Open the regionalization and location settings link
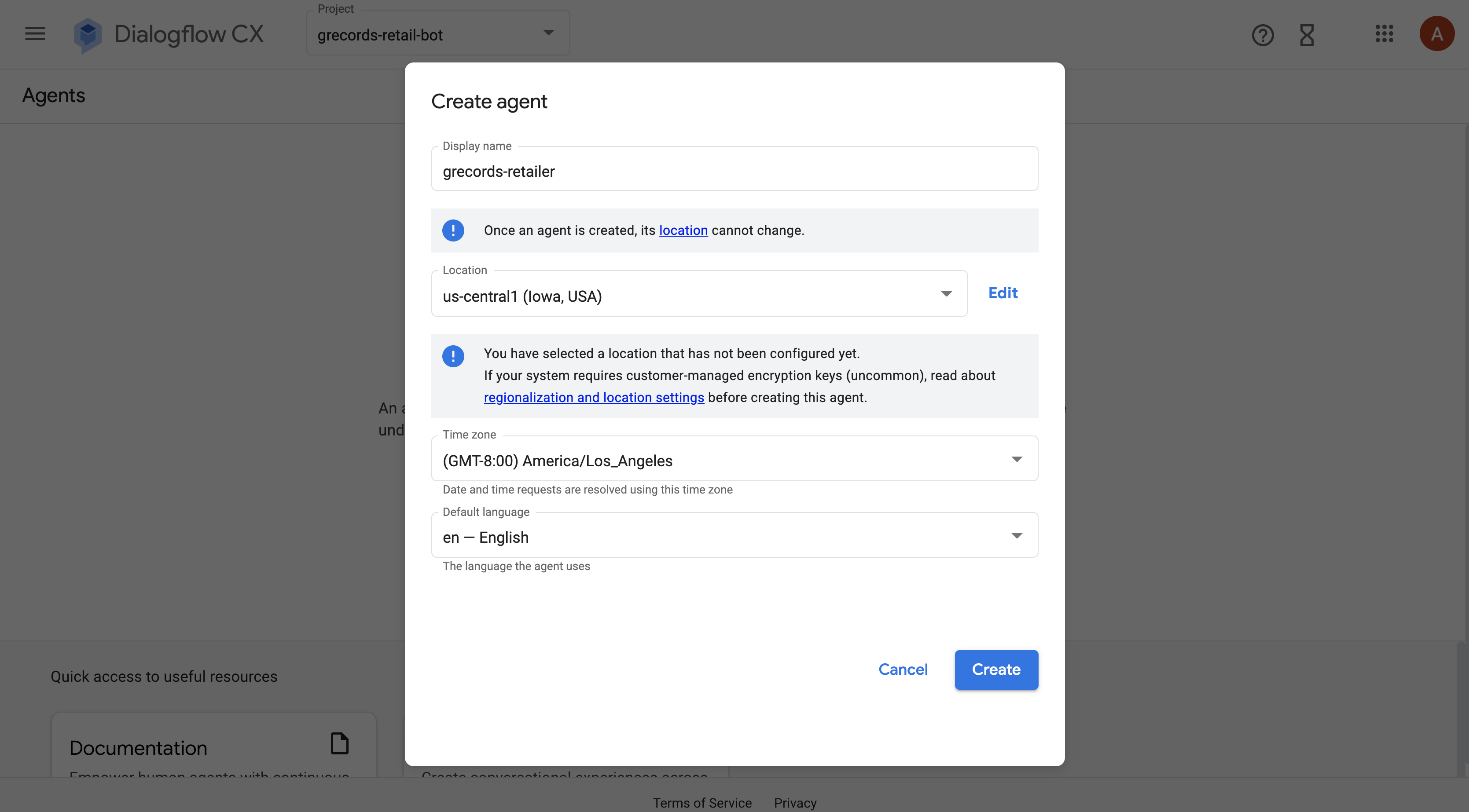The image size is (1469, 812). coord(594,397)
